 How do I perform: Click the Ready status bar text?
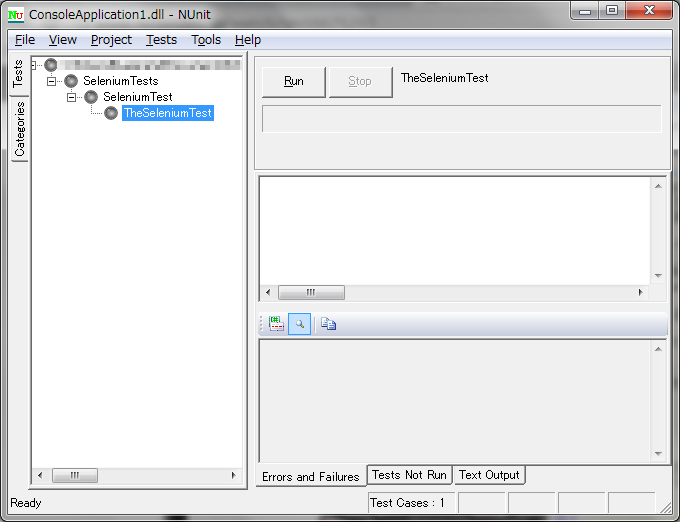(26, 503)
